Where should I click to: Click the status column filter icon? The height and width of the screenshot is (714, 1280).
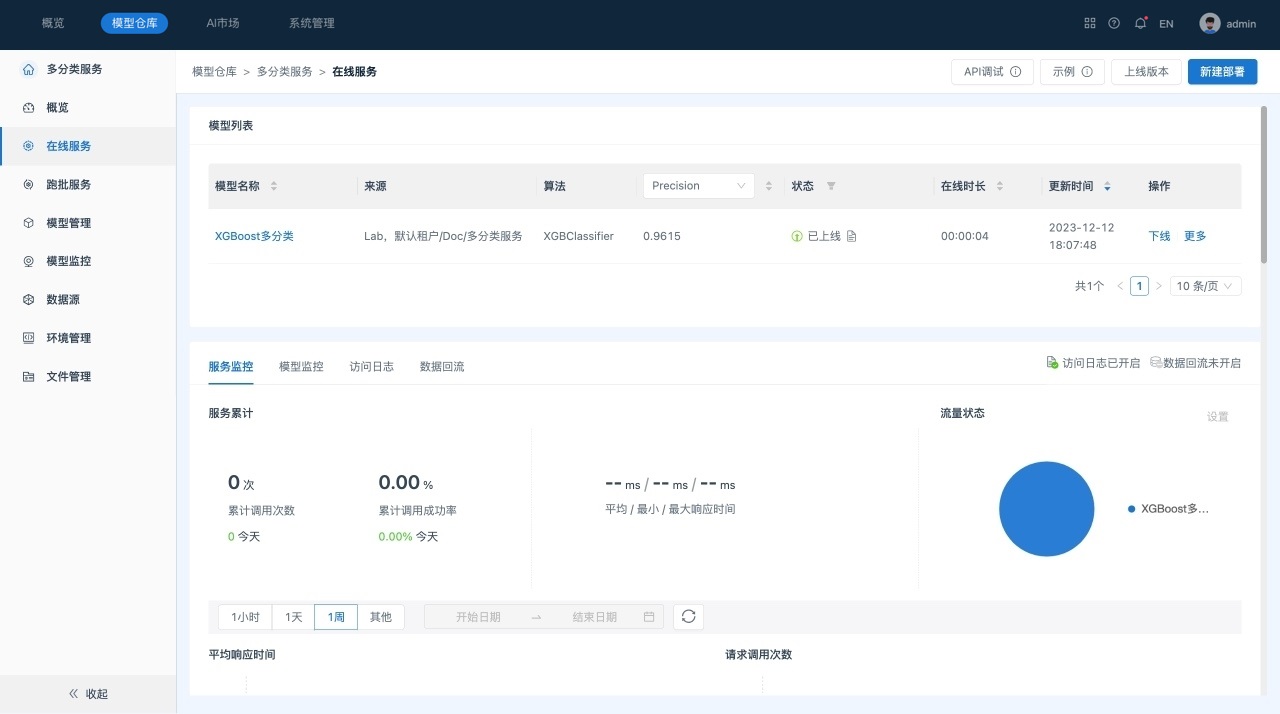831,186
